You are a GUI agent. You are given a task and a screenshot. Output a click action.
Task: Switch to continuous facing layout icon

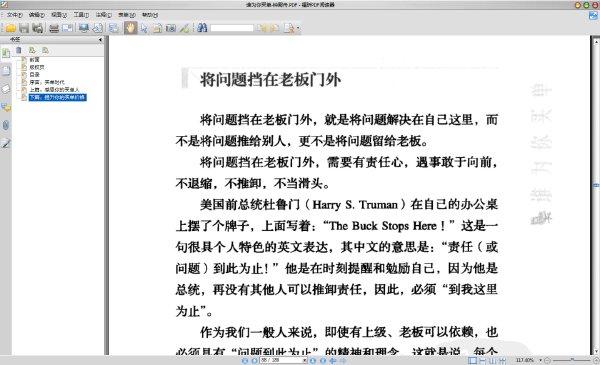pos(502,360)
